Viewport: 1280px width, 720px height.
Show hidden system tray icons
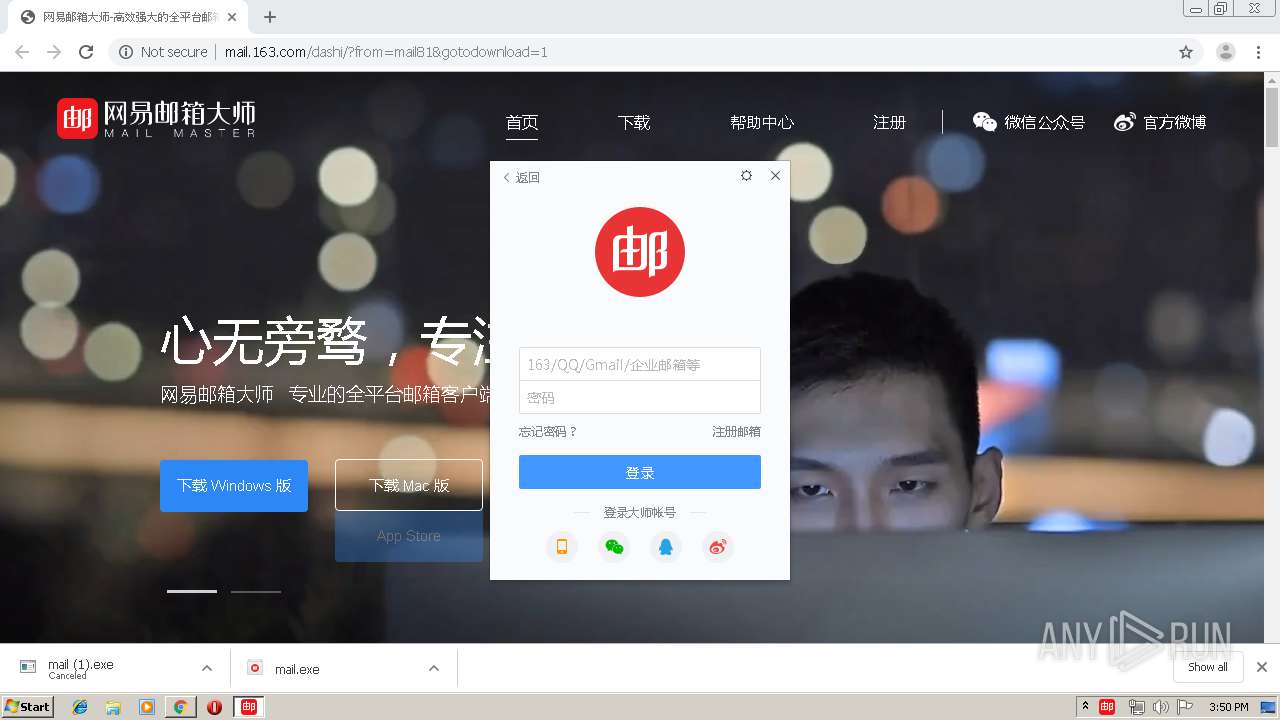tap(1085, 707)
